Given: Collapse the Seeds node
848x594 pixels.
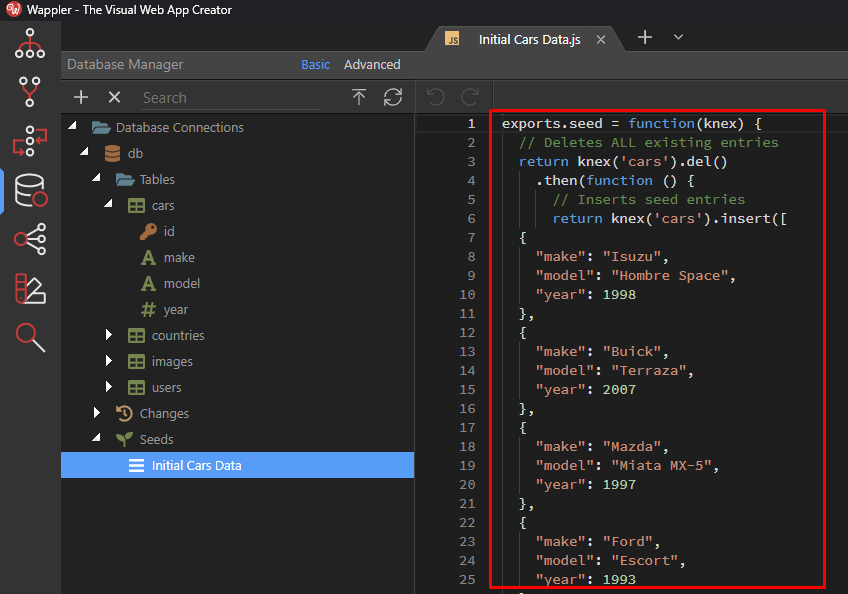Looking at the screenshot, I should (96, 438).
